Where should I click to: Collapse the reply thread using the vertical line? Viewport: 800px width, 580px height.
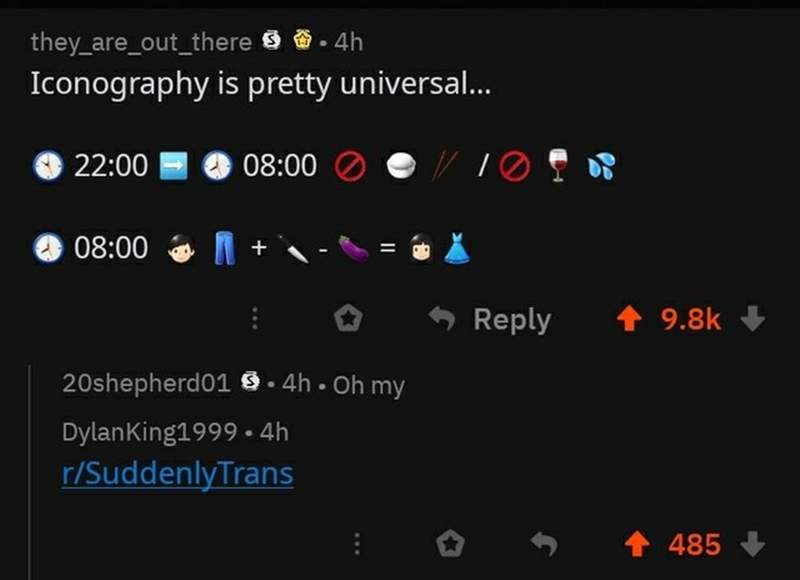[x=30, y=472]
